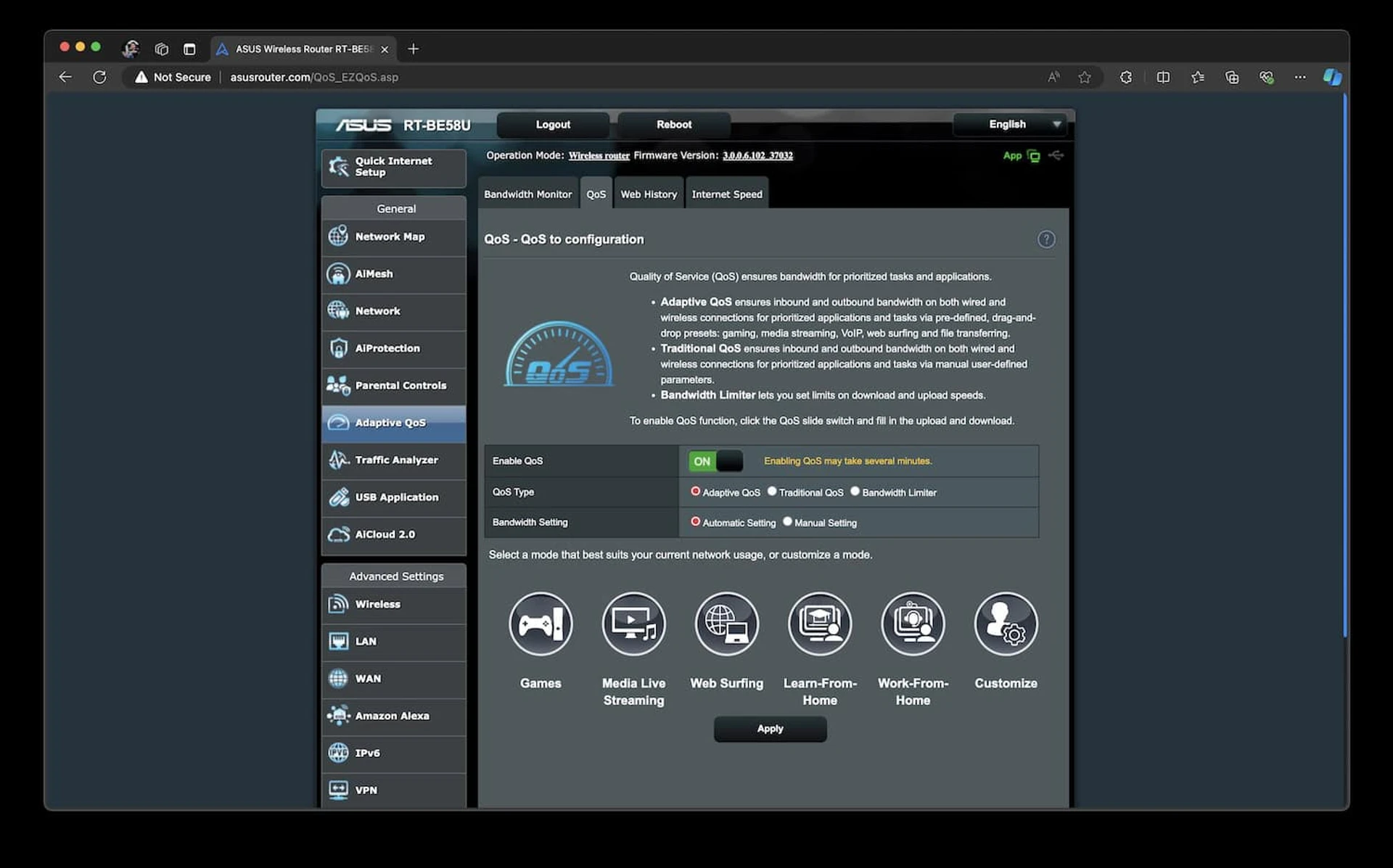Click Apply button
This screenshot has height=868, width=1393.
click(770, 729)
